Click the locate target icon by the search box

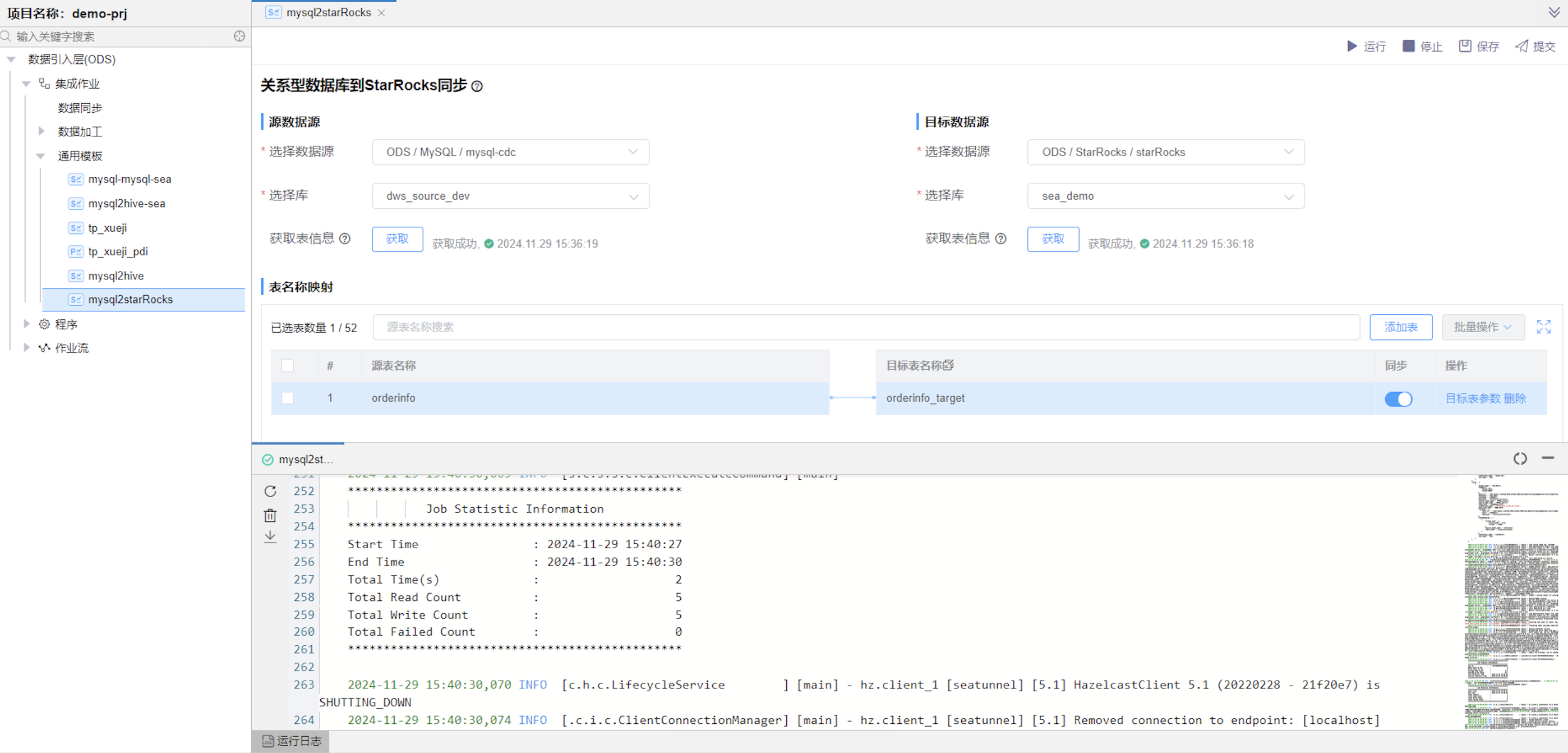pos(239,36)
